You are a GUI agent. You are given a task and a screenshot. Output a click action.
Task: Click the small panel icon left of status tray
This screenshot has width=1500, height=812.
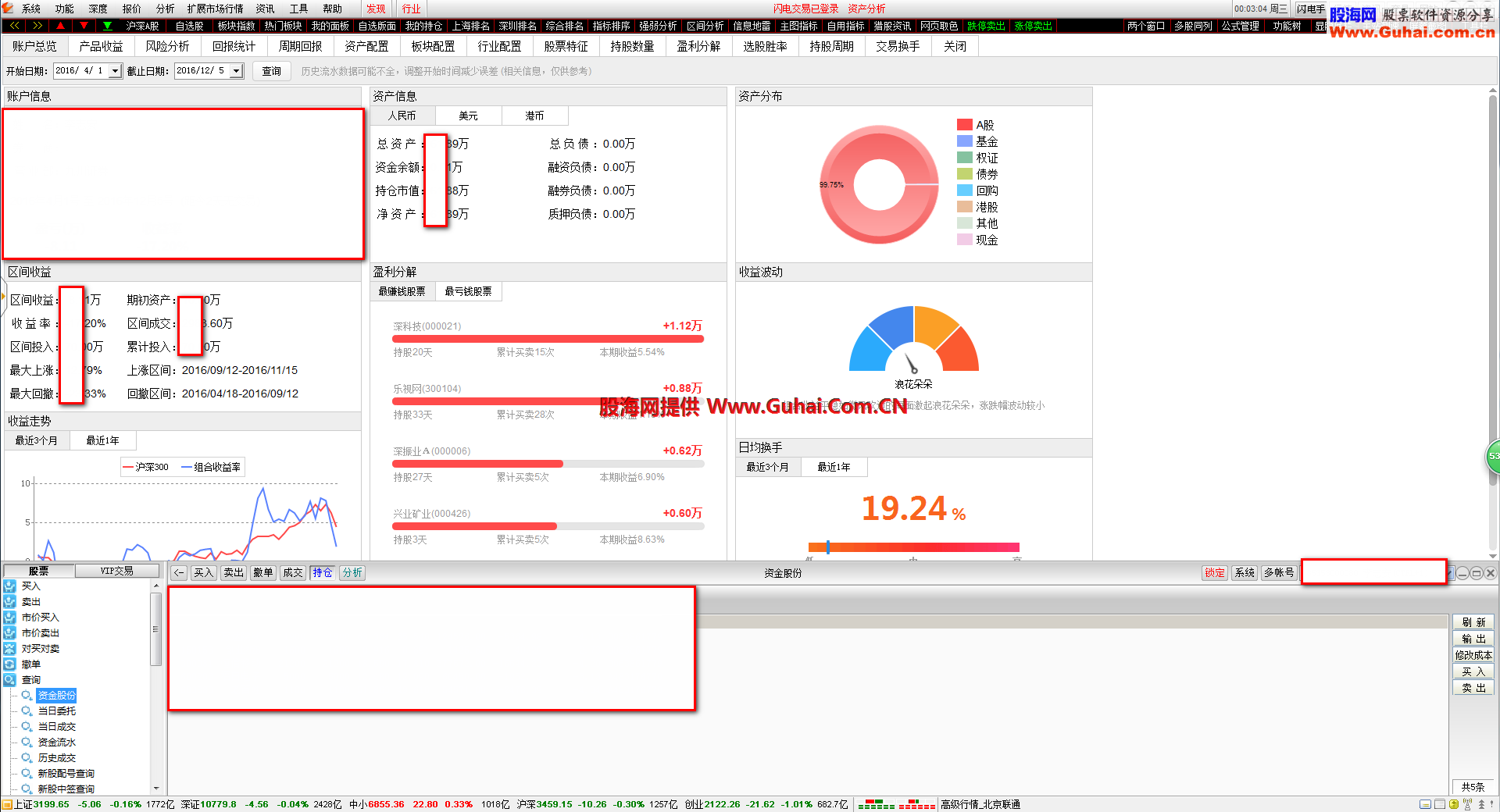point(1426,804)
